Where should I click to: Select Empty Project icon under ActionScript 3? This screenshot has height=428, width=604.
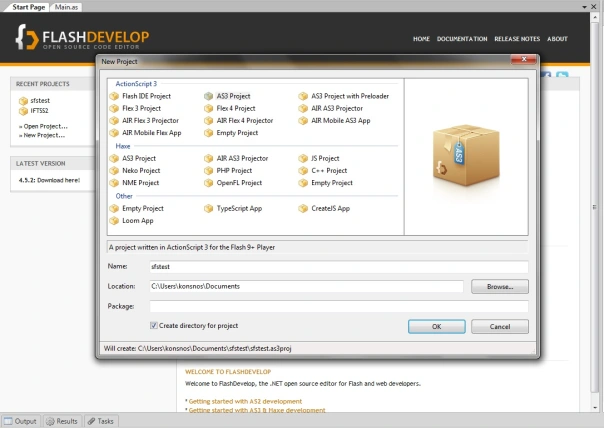coord(208,133)
